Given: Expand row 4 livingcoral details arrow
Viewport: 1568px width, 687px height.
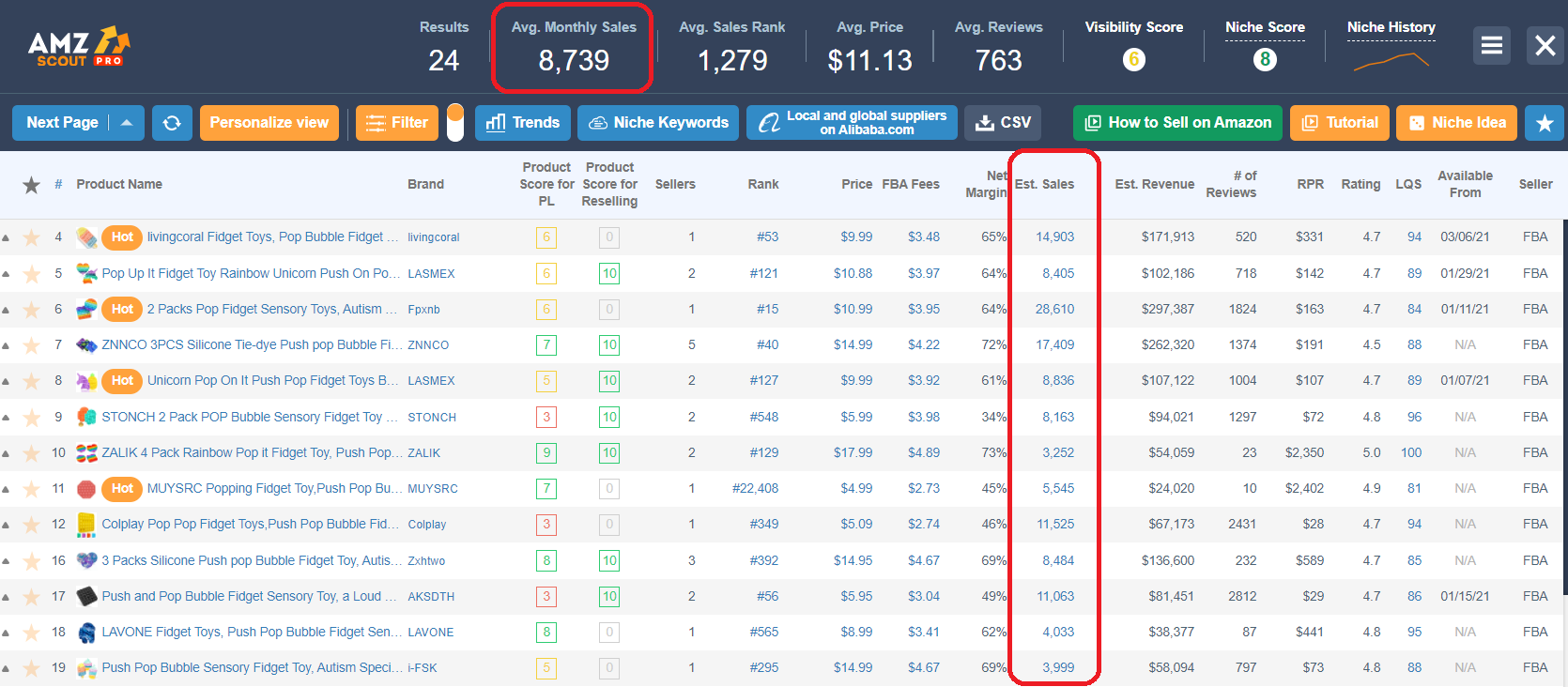Looking at the screenshot, I should (6, 238).
